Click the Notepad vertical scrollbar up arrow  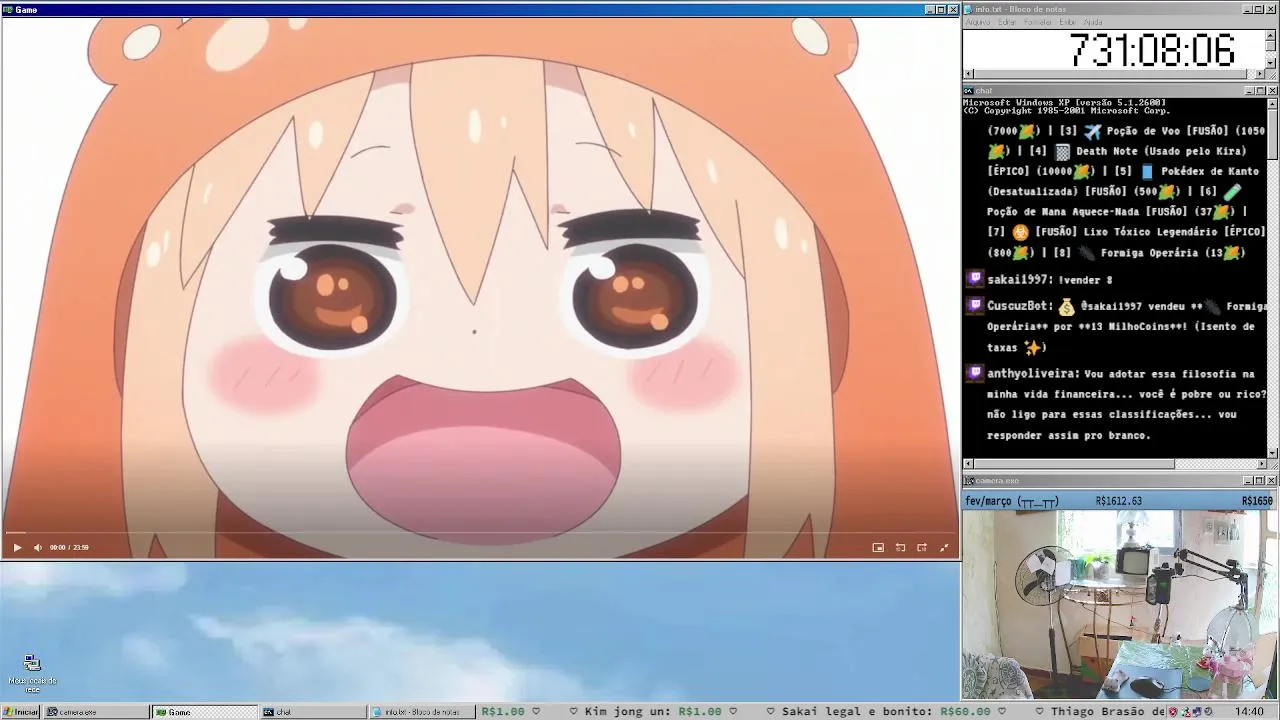1271,34
